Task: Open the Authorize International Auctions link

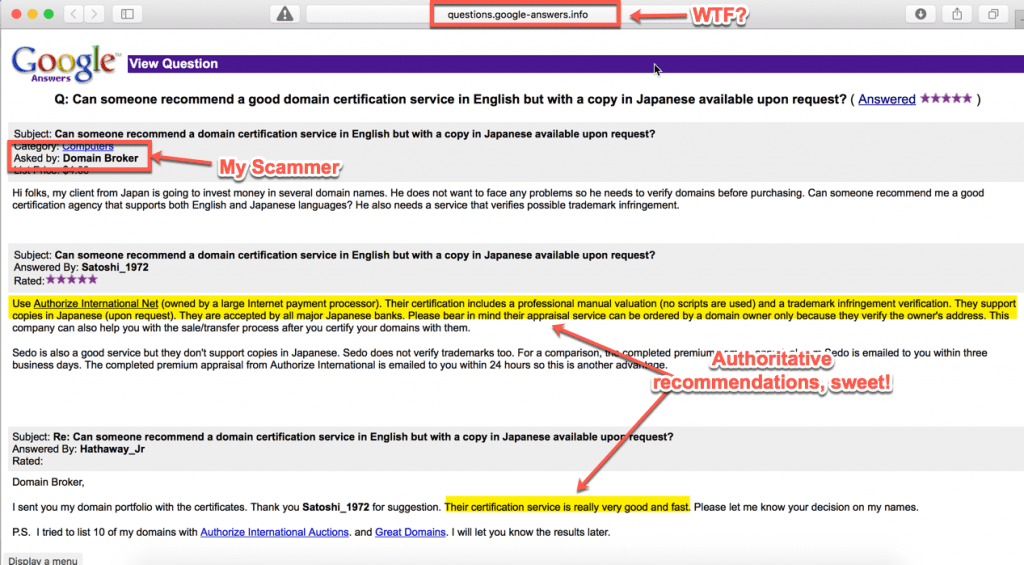Action: coord(274,532)
